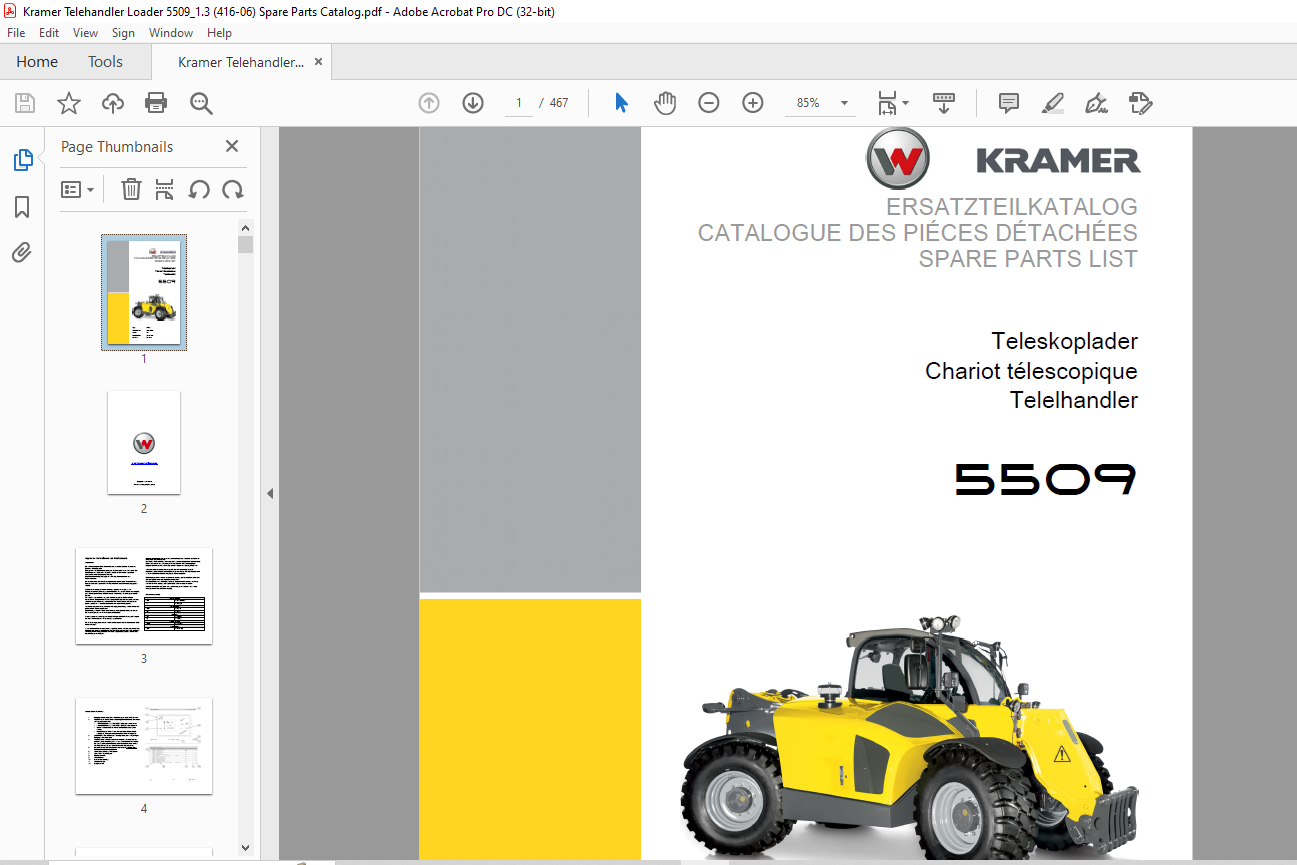Click the Teleskoplader text line
The width and height of the screenshot is (1297, 865).
point(1064,342)
